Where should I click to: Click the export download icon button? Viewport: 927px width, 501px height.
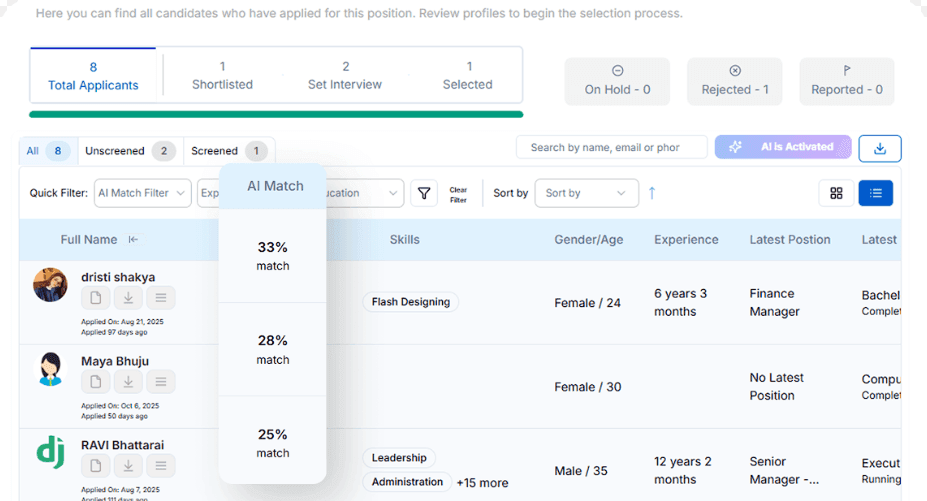click(880, 148)
